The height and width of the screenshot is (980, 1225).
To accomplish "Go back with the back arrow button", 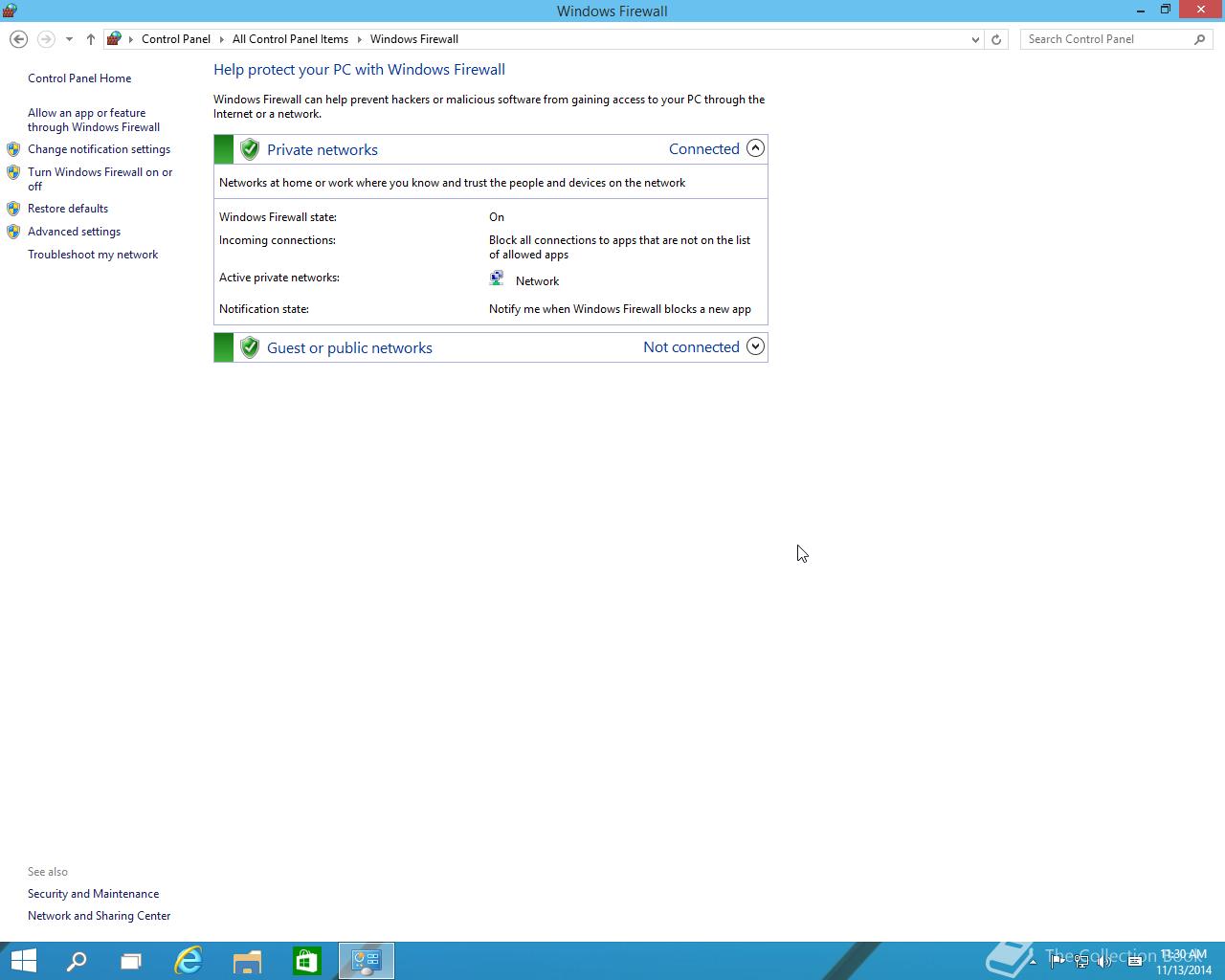I will (18, 39).
